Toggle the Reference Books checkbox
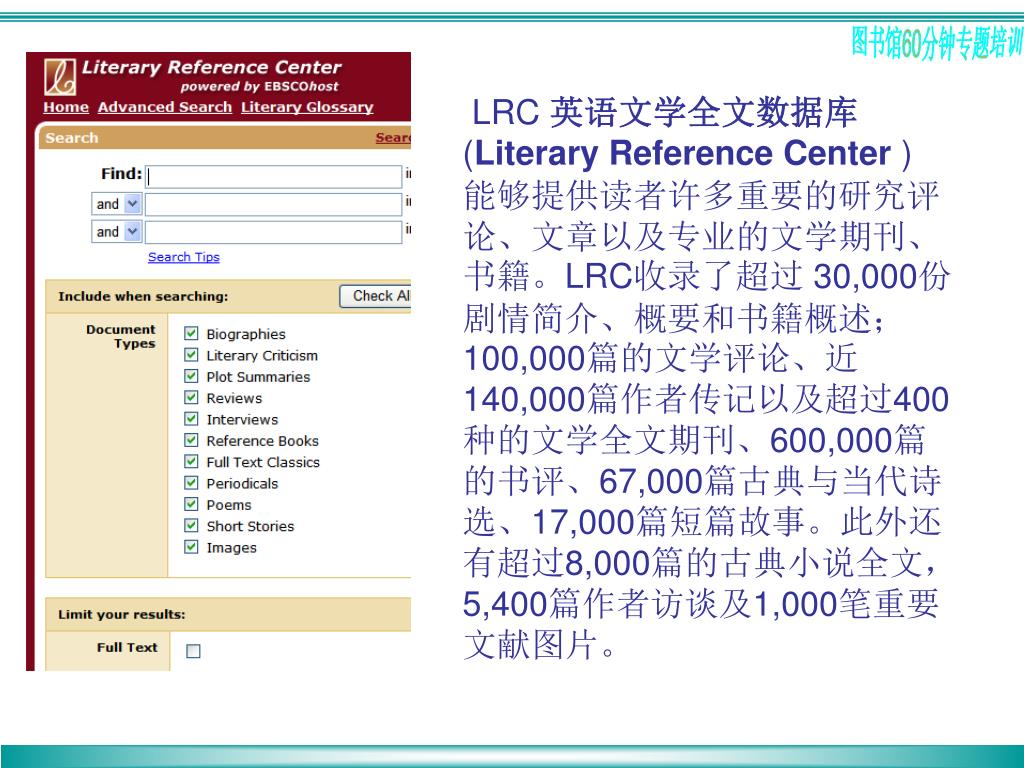The height and width of the screenshot is (768, 1024). [191, 440]
